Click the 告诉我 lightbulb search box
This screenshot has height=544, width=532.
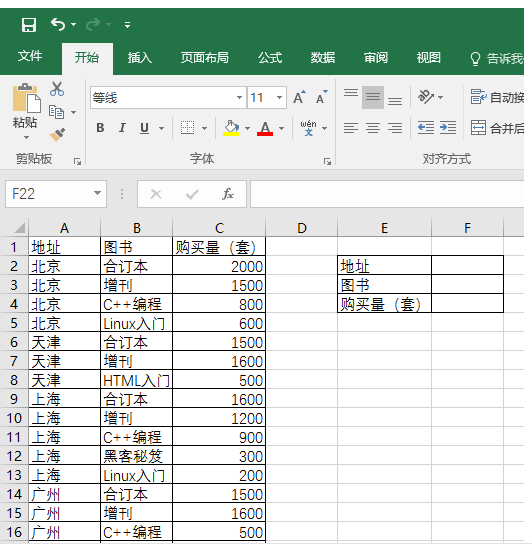497,59
